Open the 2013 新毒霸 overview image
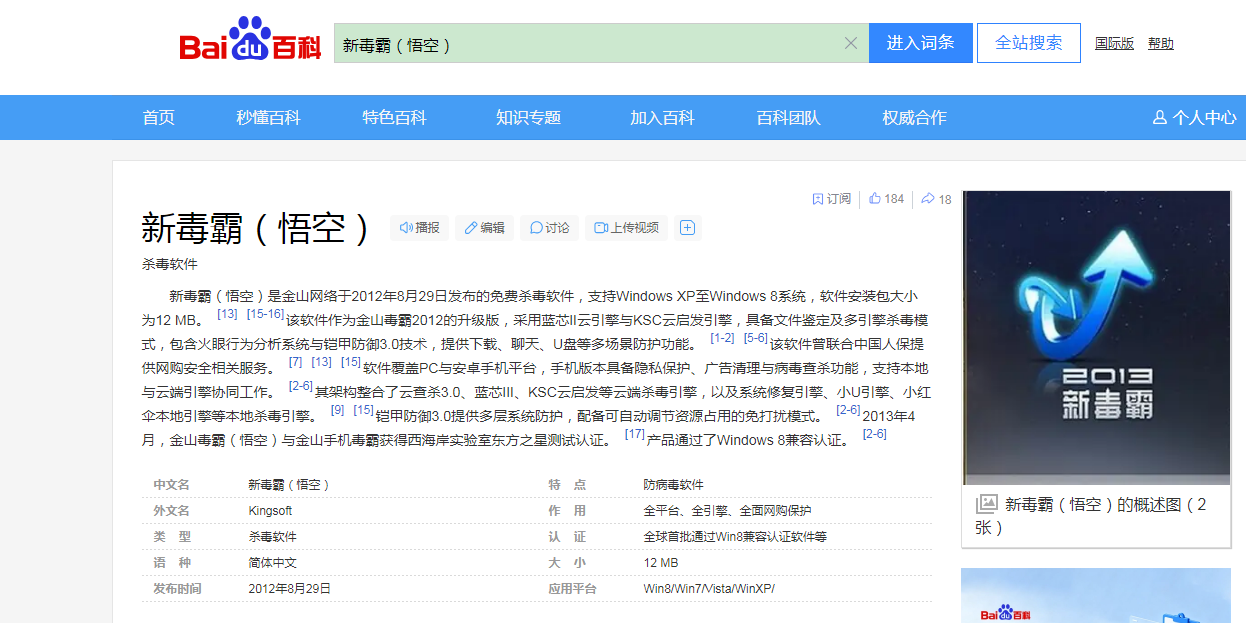The image size is (1246, 623). pos(1096,337)
